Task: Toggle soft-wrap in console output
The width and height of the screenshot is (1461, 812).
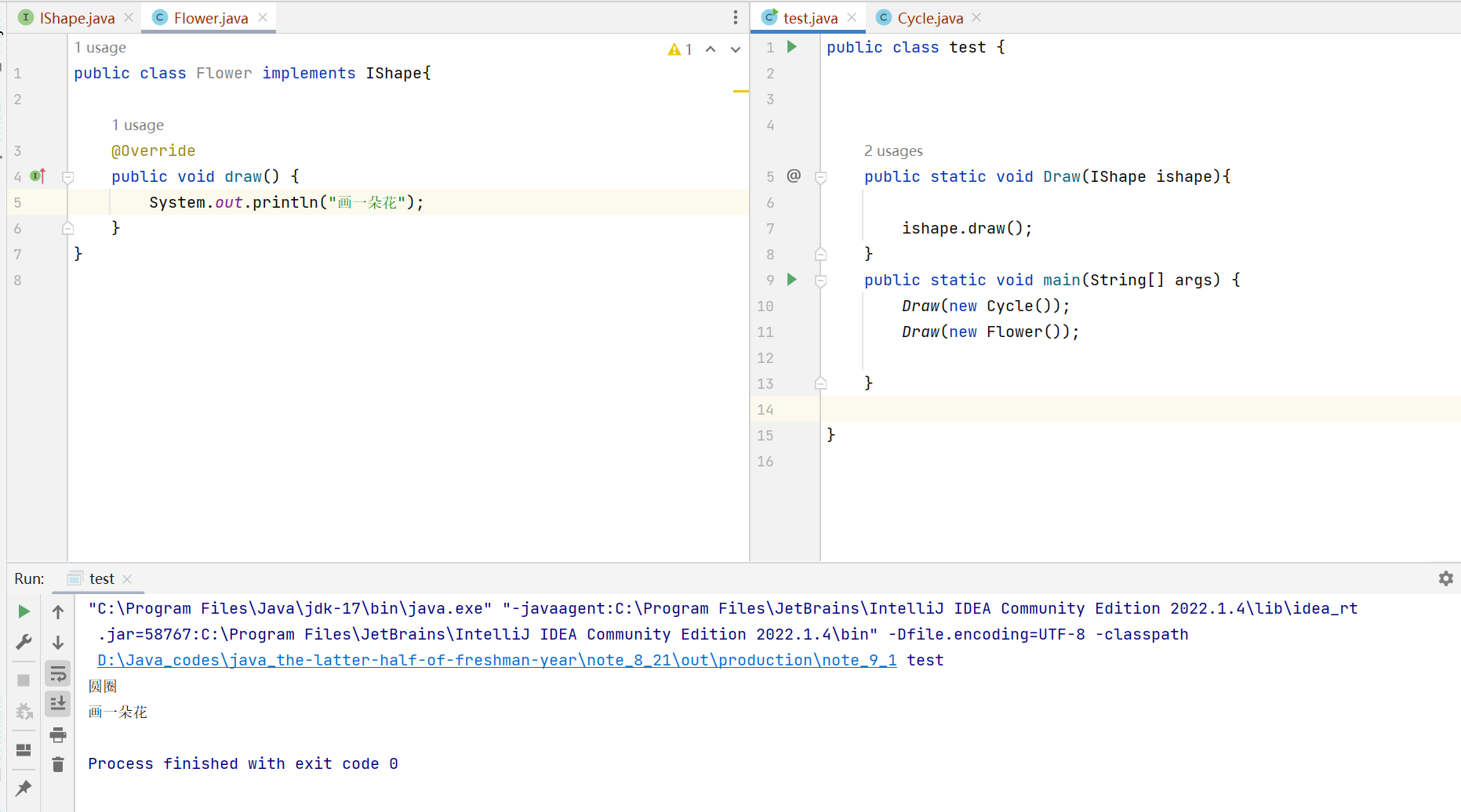Action: 58,673
